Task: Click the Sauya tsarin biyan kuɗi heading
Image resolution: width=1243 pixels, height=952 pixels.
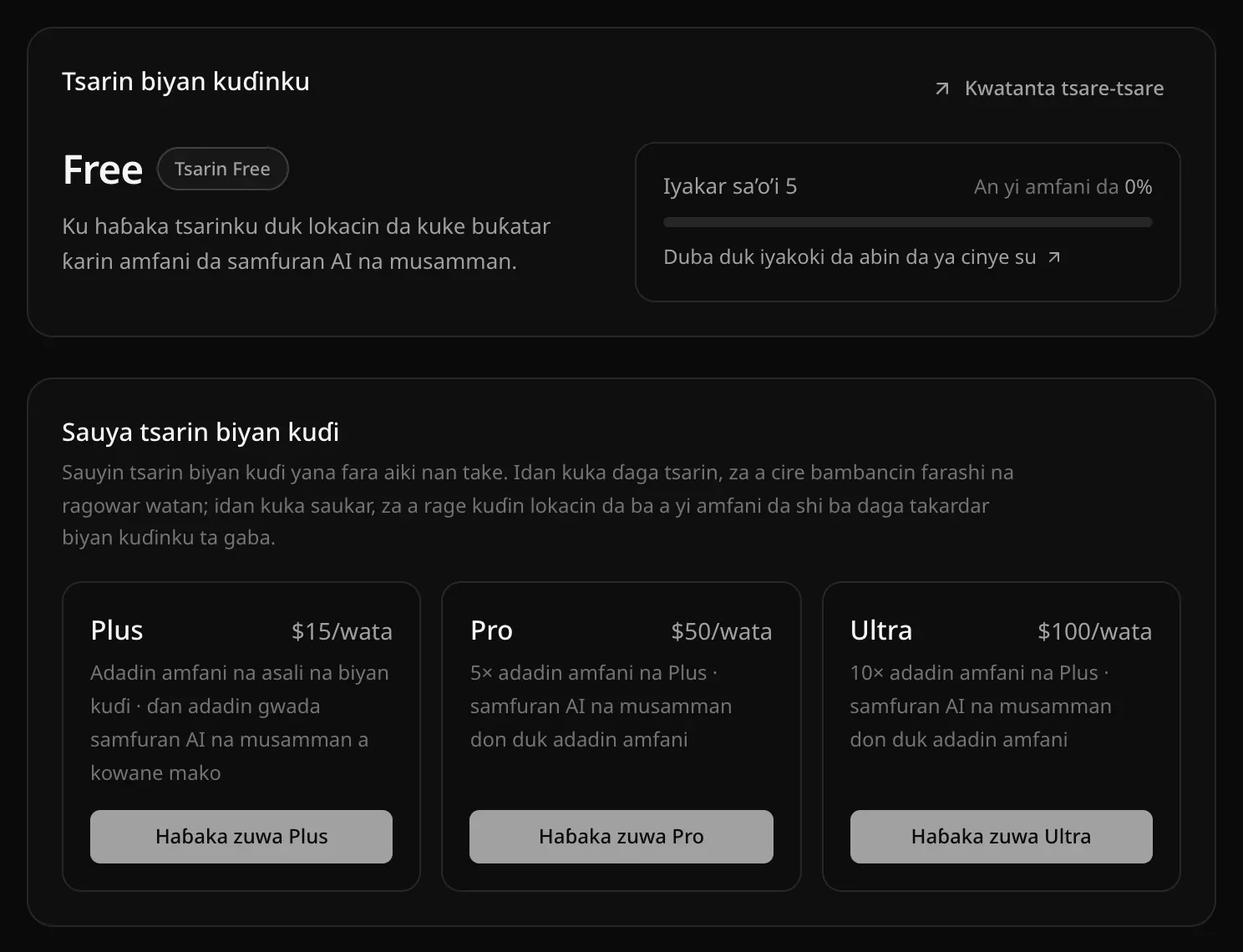Action: point(200,433)
